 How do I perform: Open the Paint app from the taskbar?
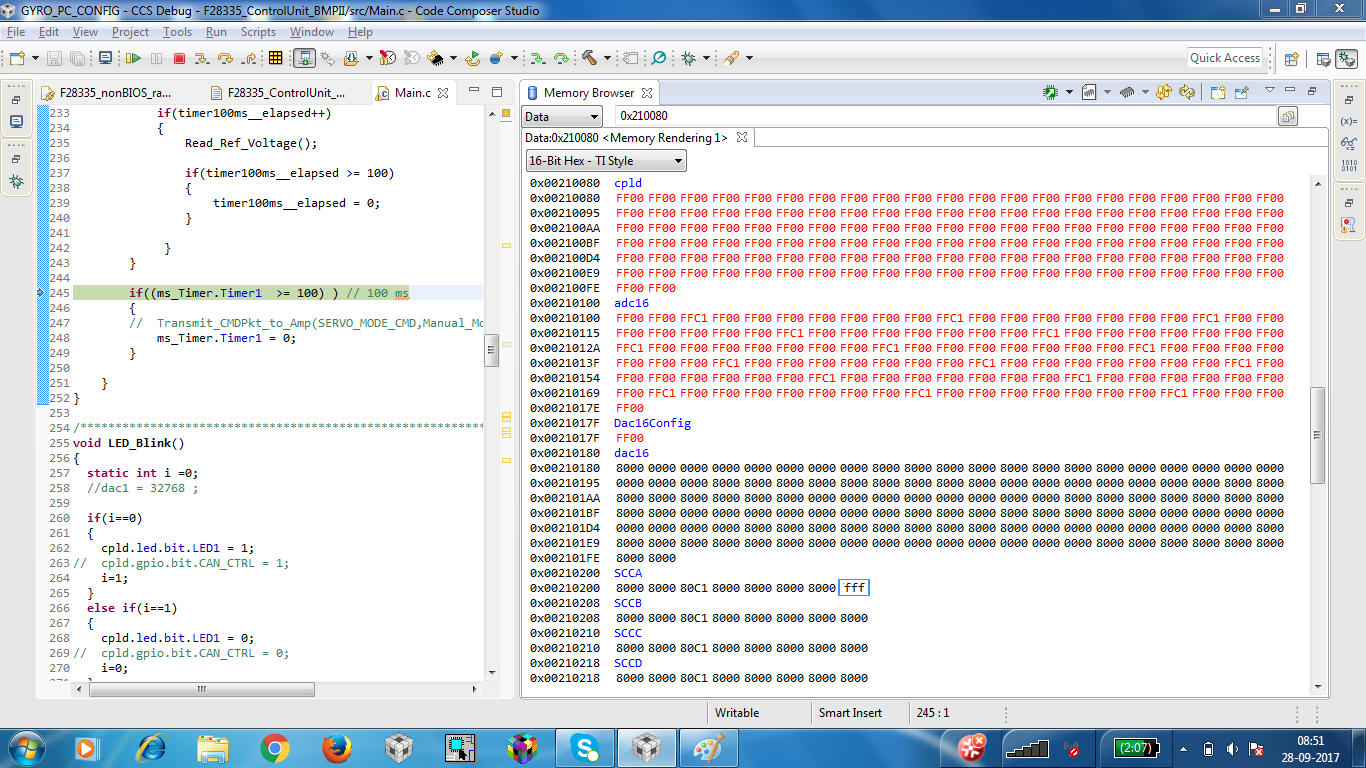pos(709,747)
